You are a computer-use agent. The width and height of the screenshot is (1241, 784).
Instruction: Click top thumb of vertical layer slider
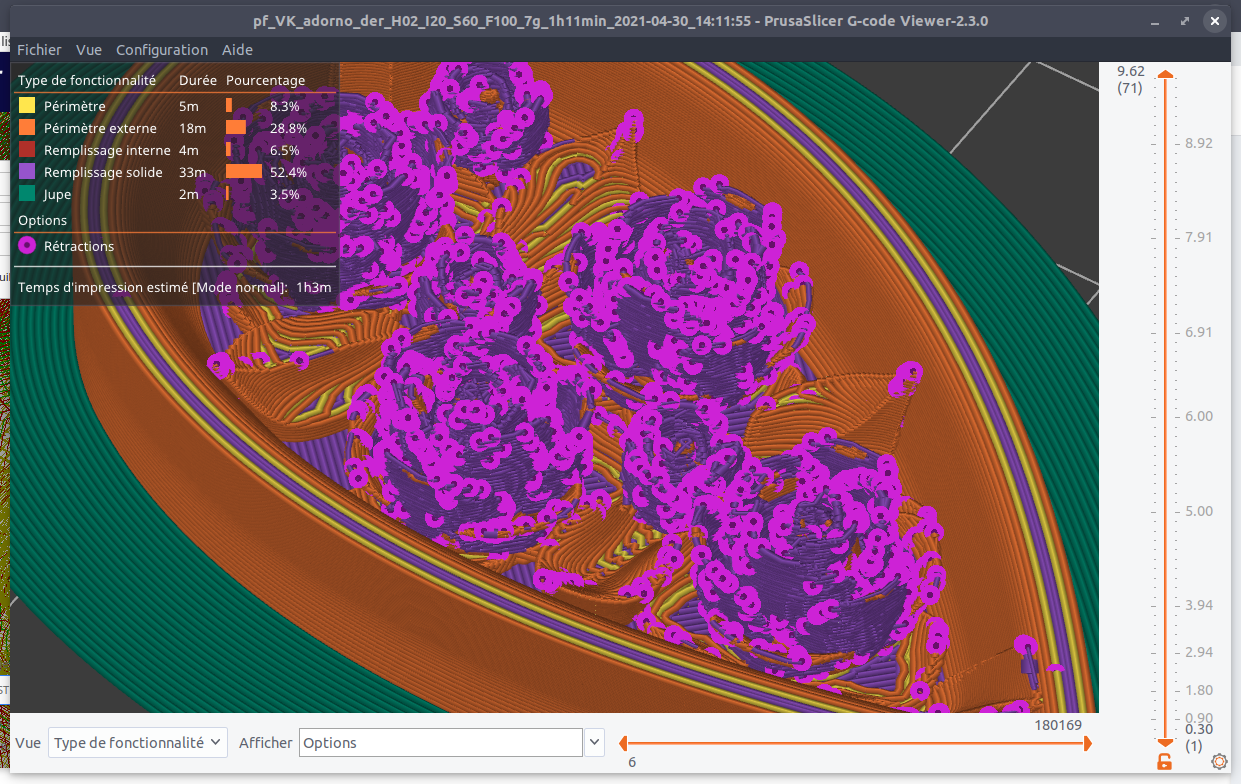(1165, 72)
